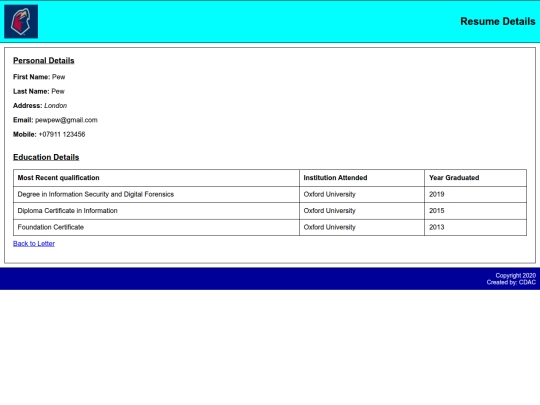The width and height of the screenshot is (540, 405).
Task: Click Oxford University in the 2019 row
Action: click(362, 194)
